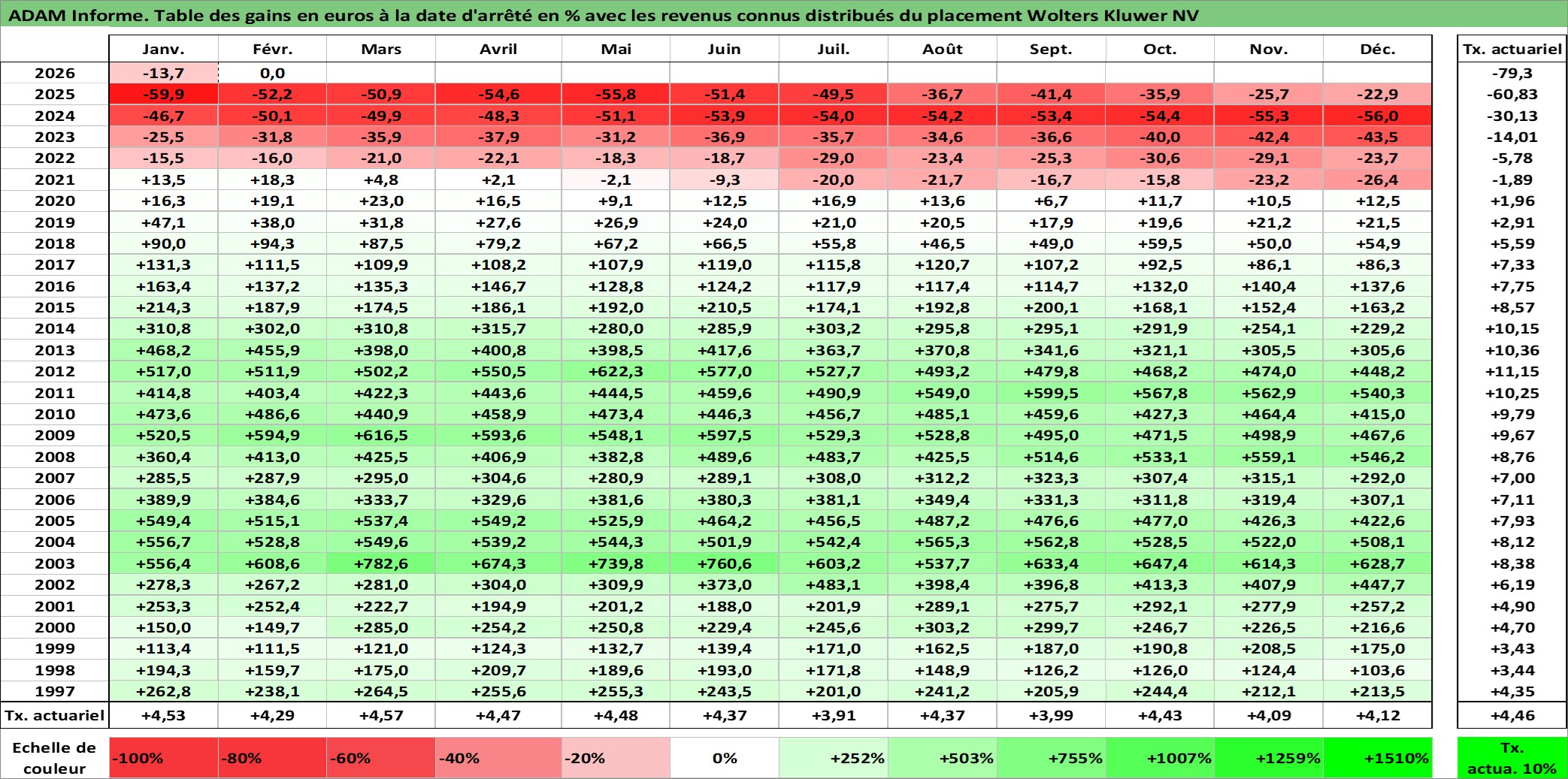The height and width of the screenshot is (779, 1568).
Task: Select the +3,91 rate under Juil.
Action: coord(834,715)
